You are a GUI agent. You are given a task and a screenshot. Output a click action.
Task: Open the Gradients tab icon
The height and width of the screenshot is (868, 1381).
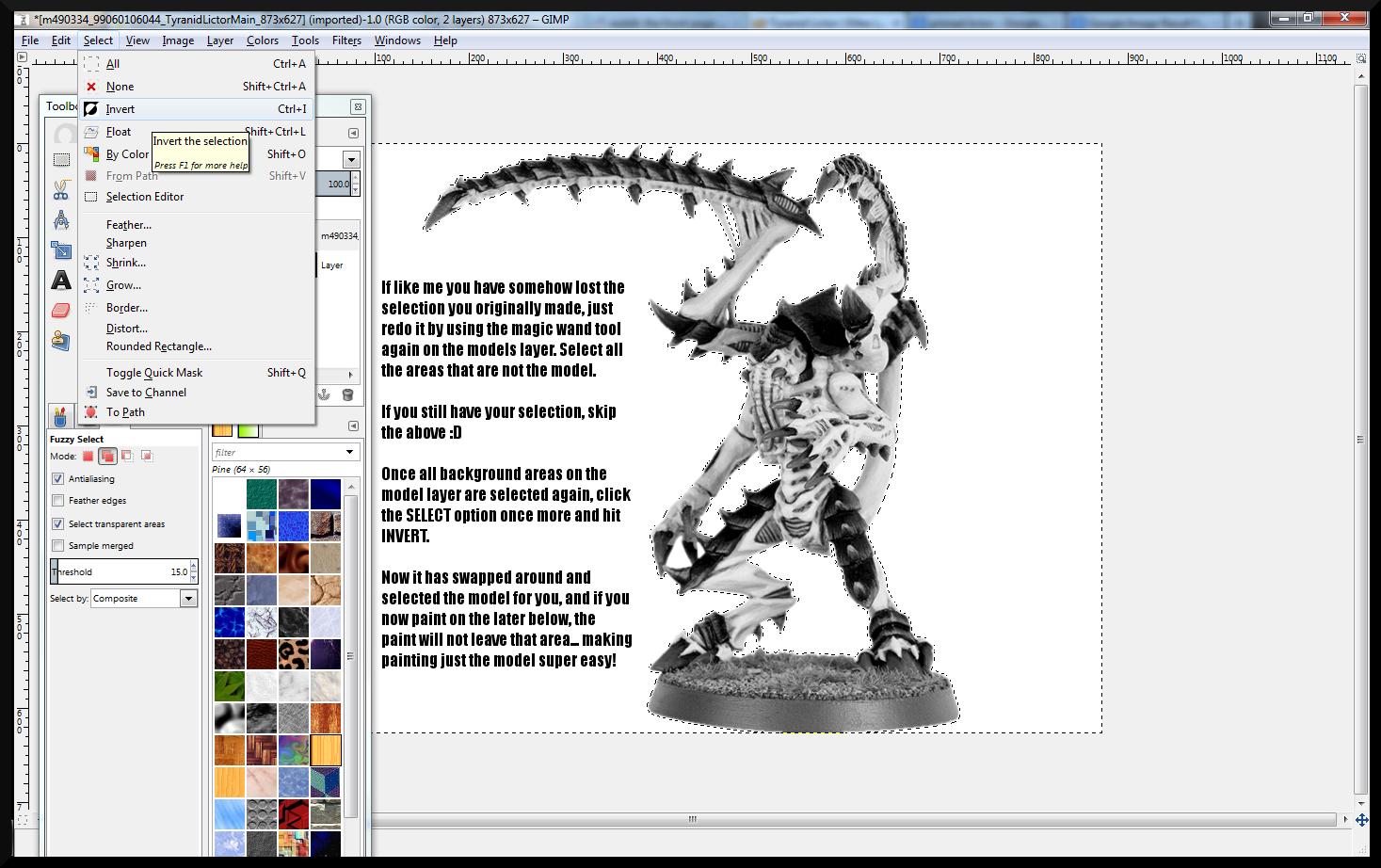248,430
